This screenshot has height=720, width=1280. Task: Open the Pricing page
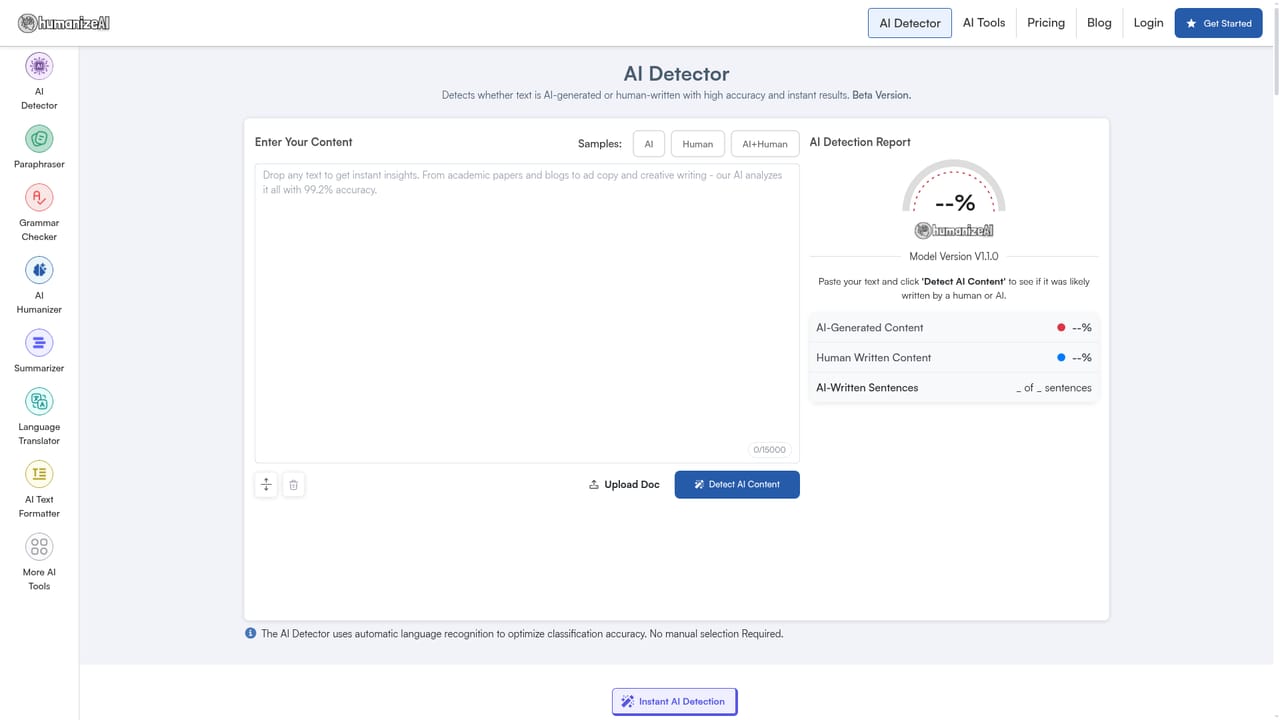1046,23
